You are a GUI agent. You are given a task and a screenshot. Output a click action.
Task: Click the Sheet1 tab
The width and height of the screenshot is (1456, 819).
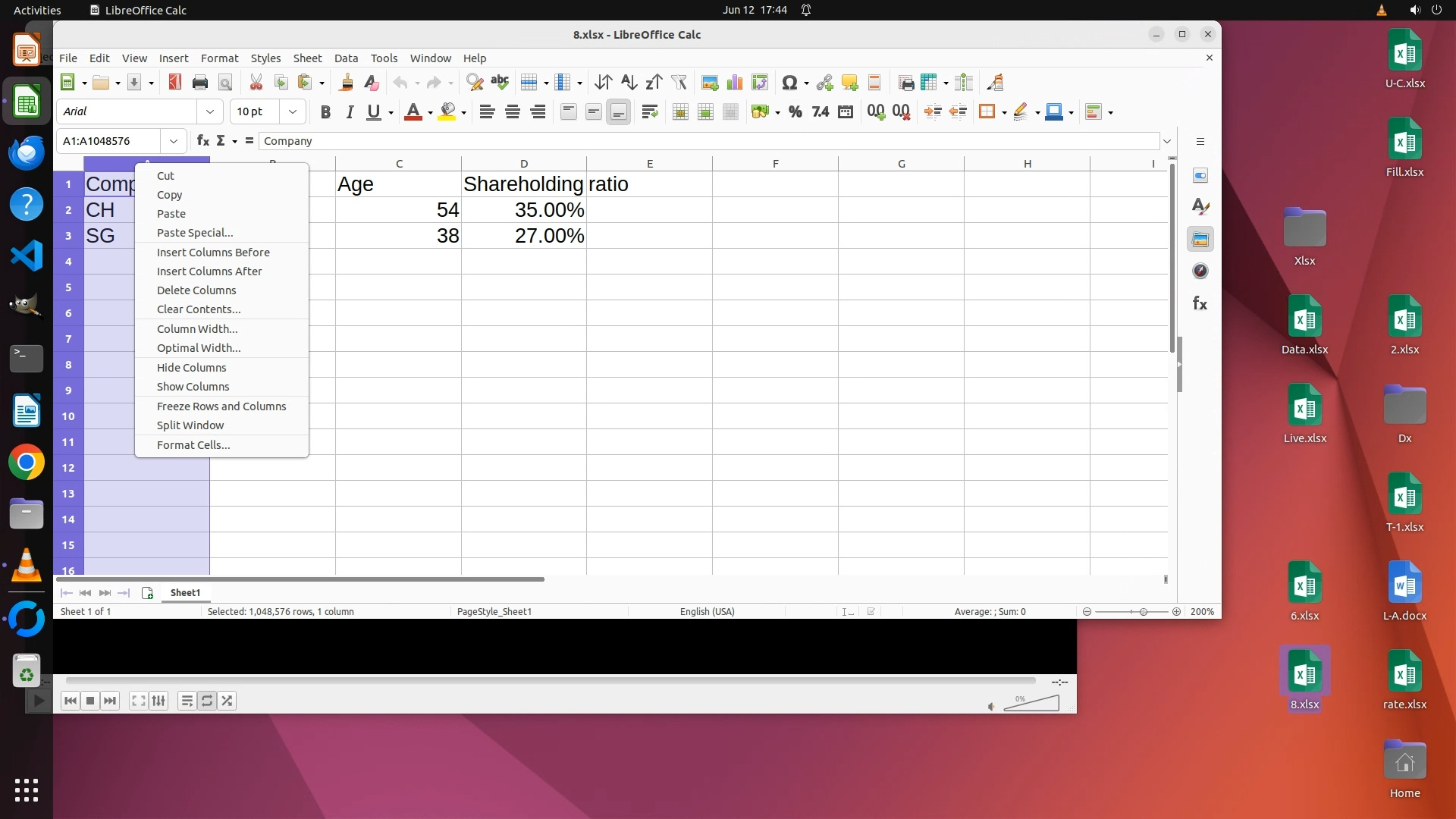(185, 593)
